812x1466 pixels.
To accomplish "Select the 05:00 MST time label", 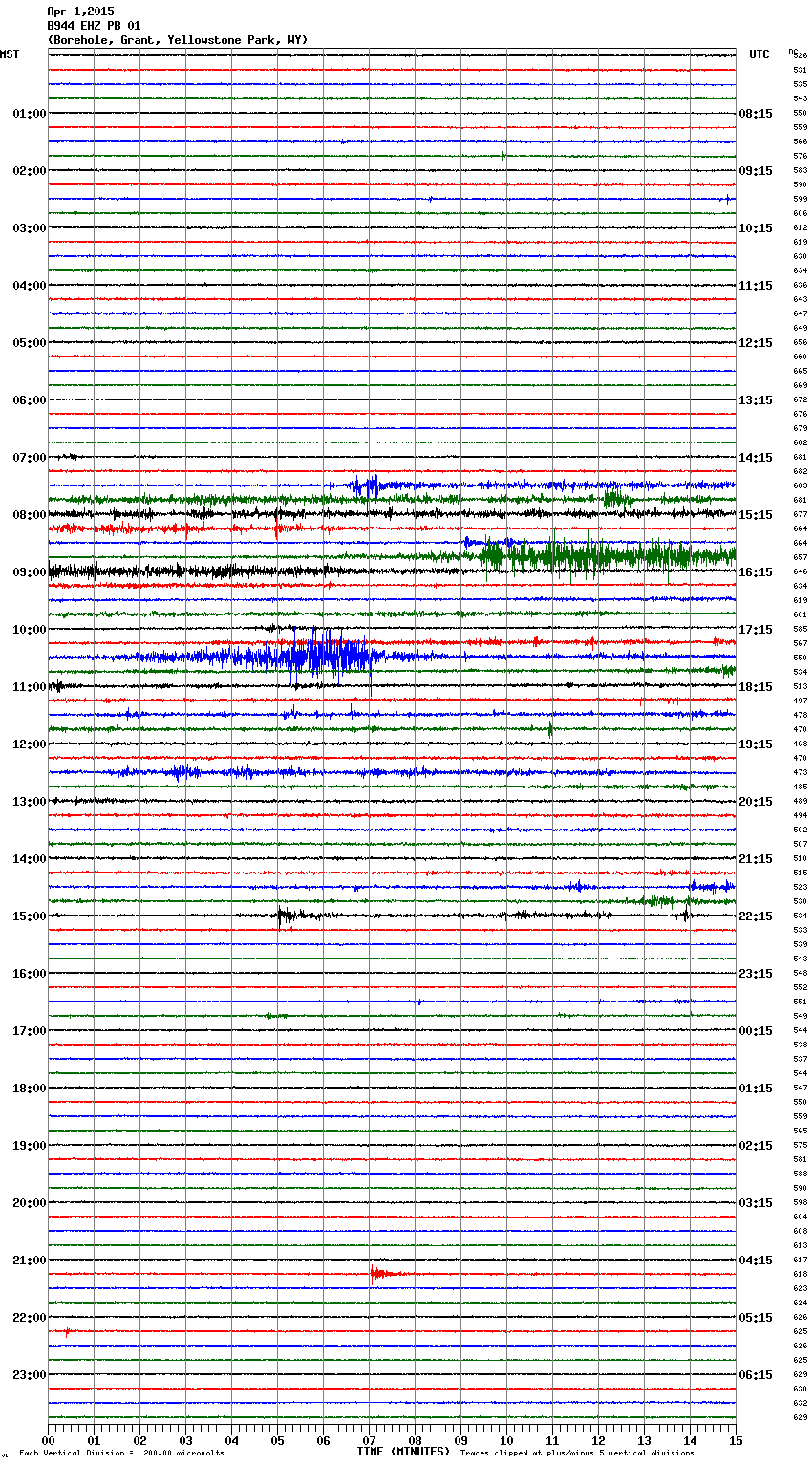I will [x=30, y=343].
